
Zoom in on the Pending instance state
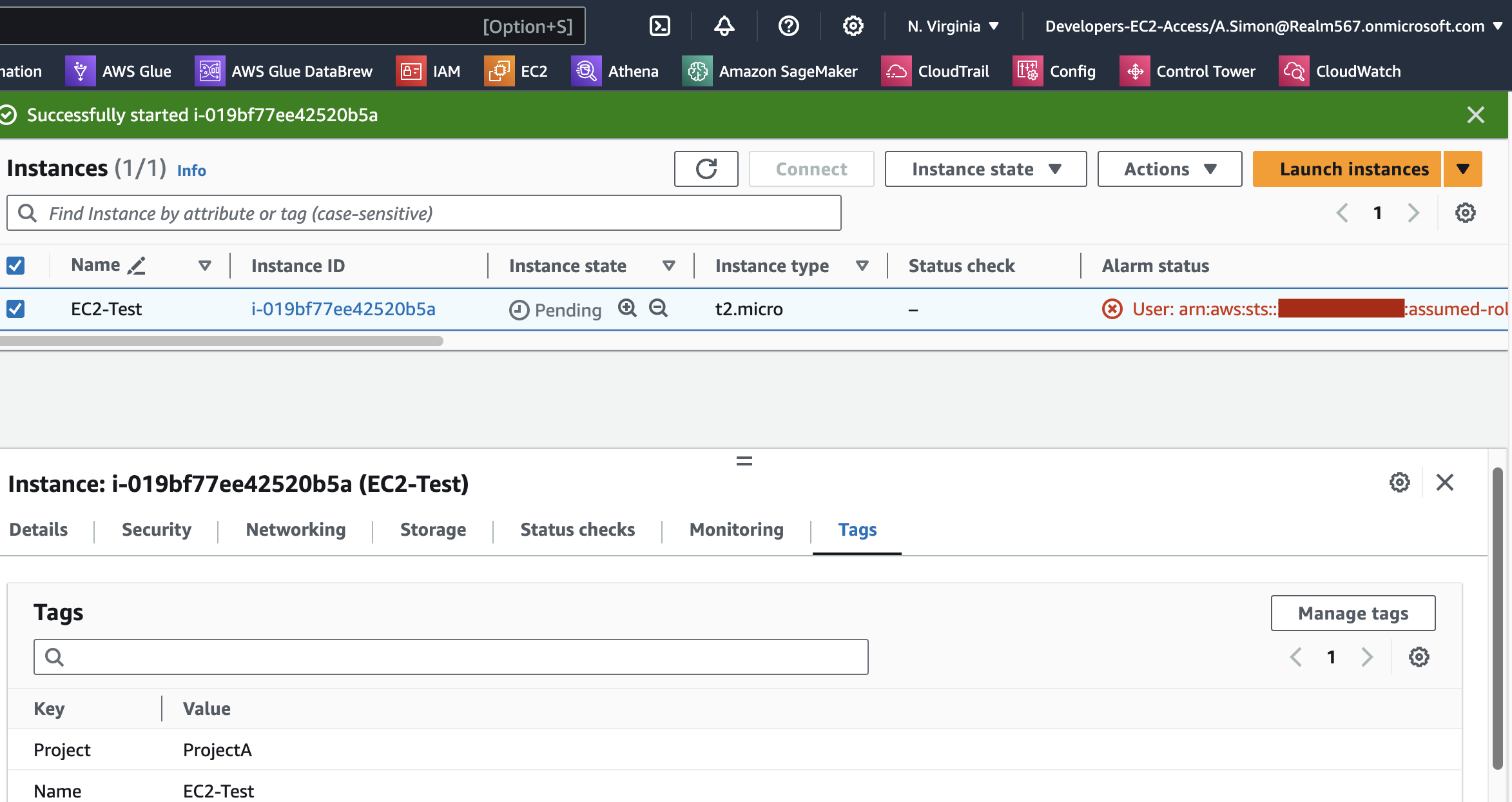[x=626, y=309]
